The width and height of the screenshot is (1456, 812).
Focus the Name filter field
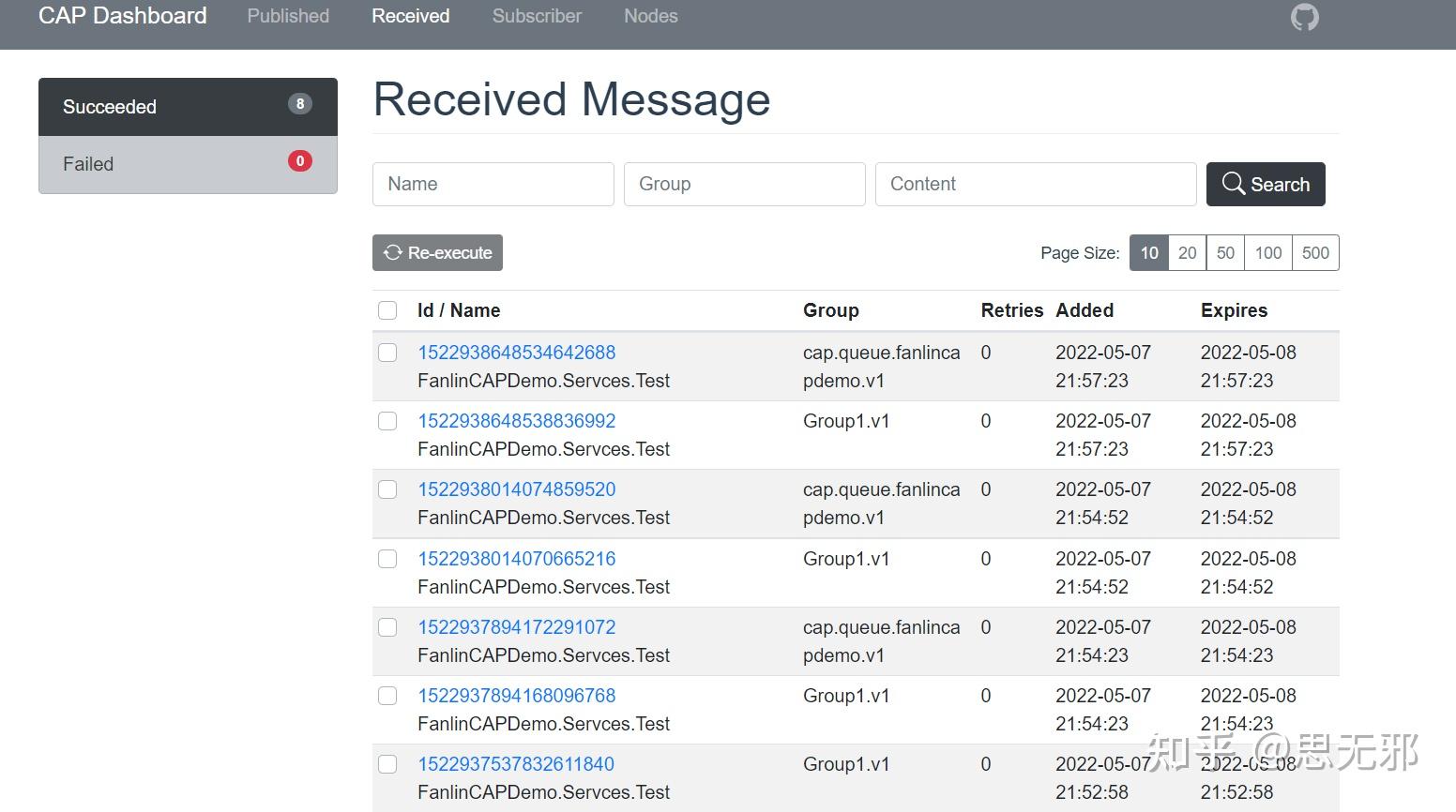tap(493, 184)
